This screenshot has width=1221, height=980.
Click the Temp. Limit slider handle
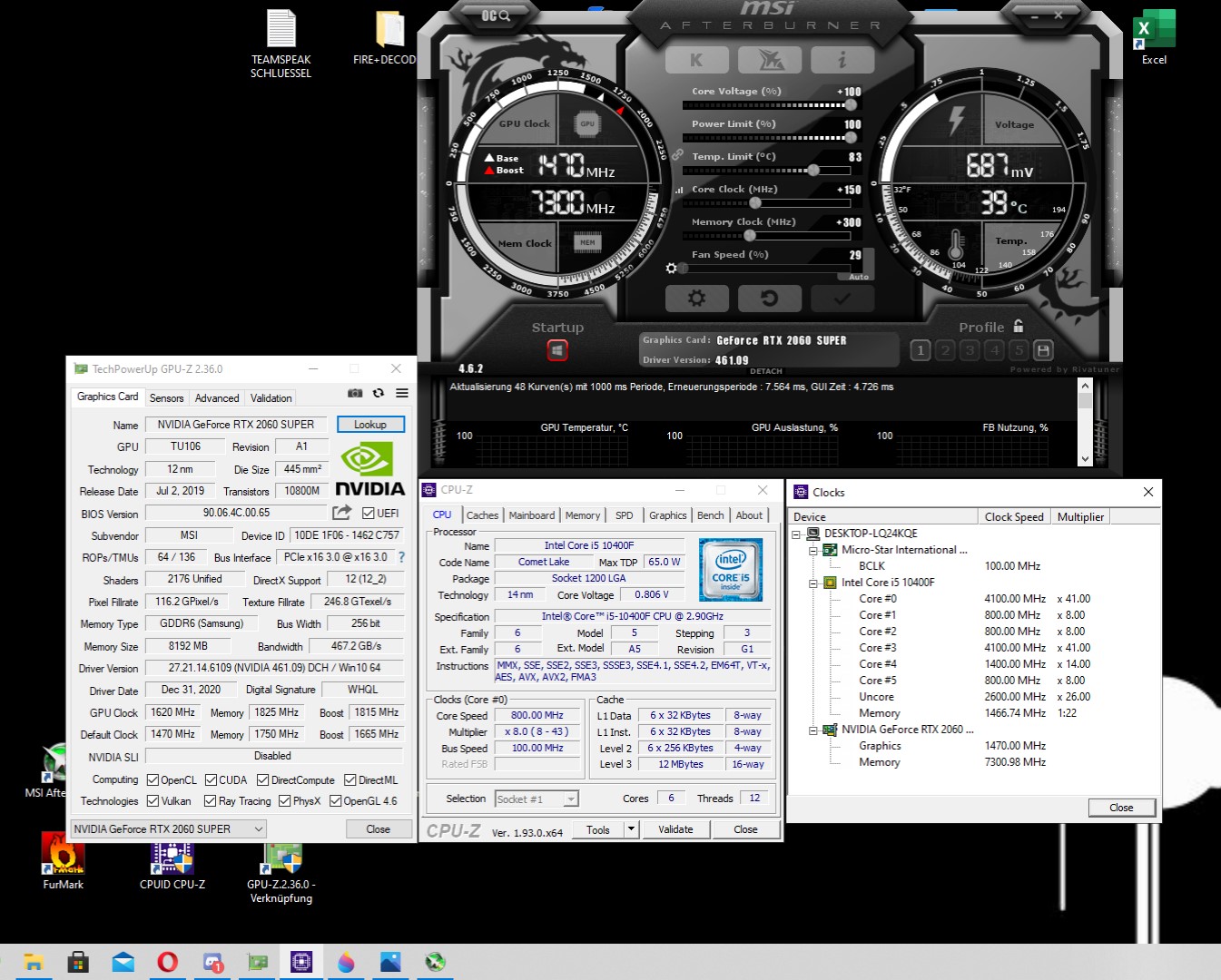point(813,171)
